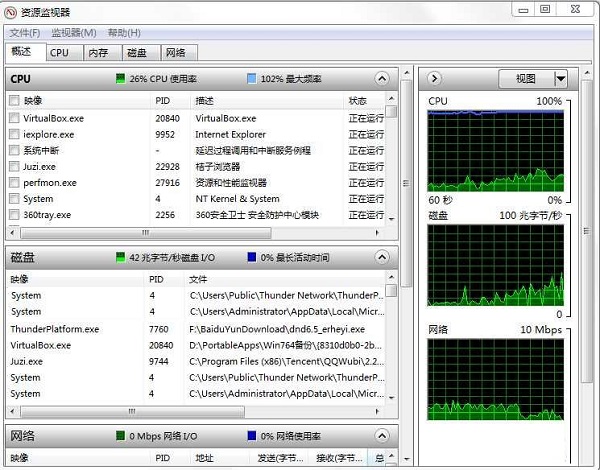
Task: Tick the iexplore.exe process checkbox
Action: coord(14,134)
